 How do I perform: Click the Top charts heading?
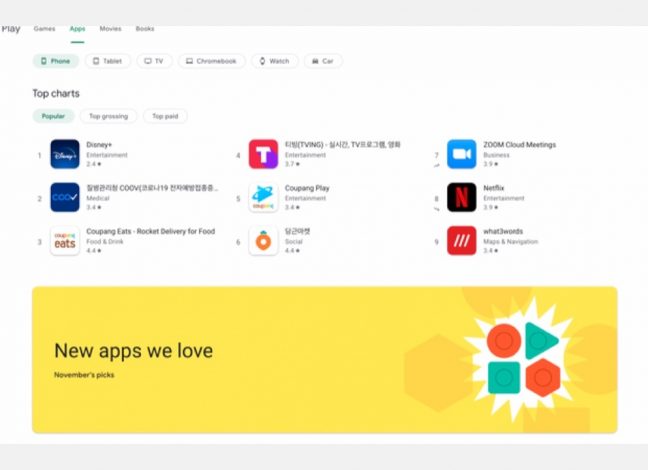point(56,93)
